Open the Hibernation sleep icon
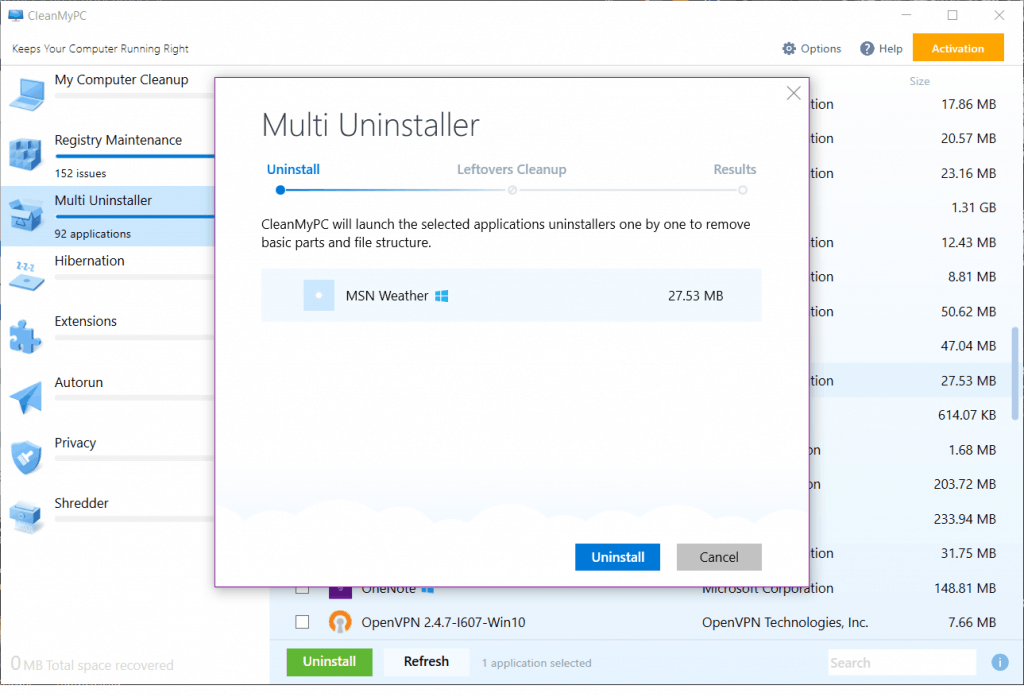This screenshot has width=1024, height=697. point(27,276)
